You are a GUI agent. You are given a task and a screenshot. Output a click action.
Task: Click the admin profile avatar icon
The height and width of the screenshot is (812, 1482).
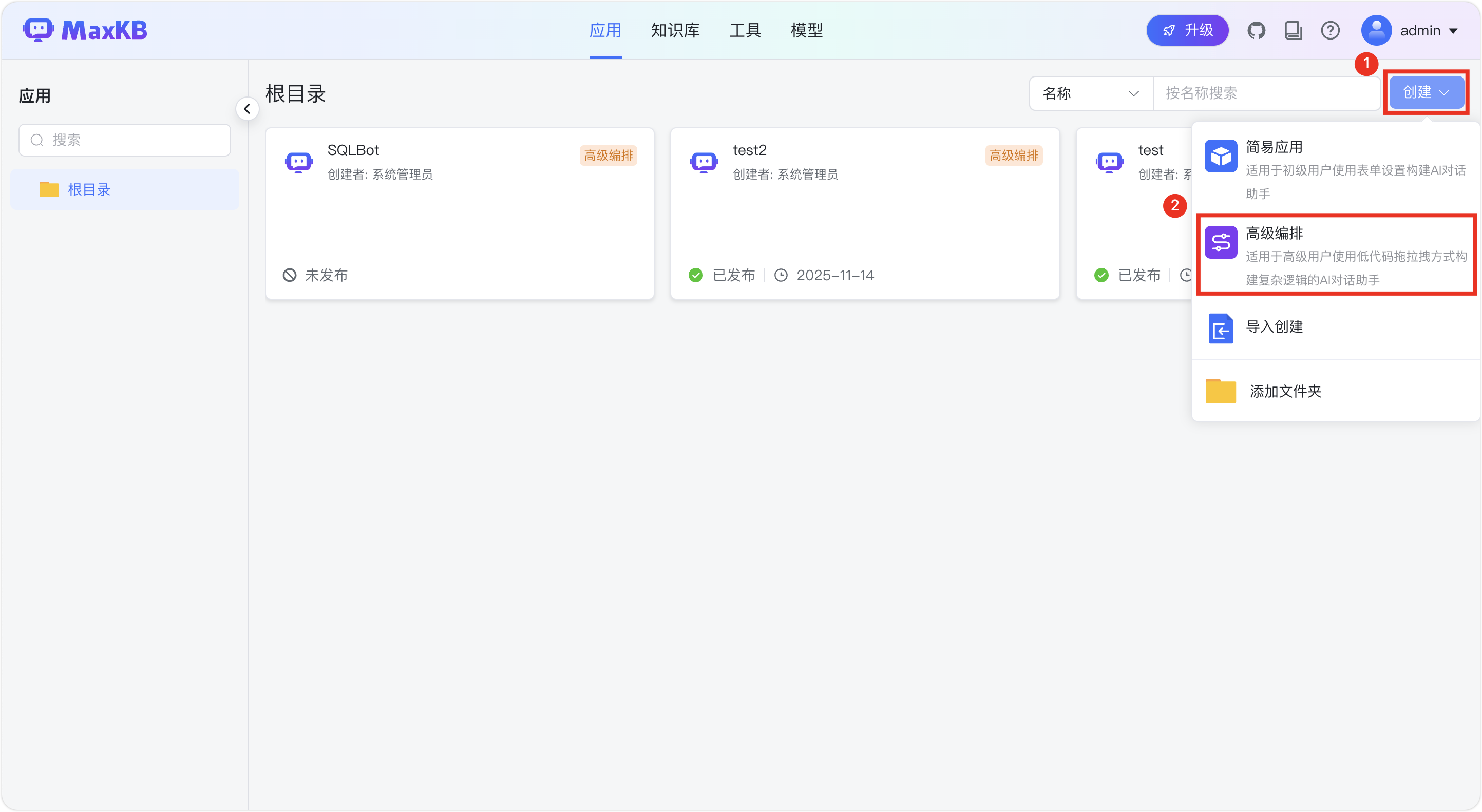(1376, 30)
